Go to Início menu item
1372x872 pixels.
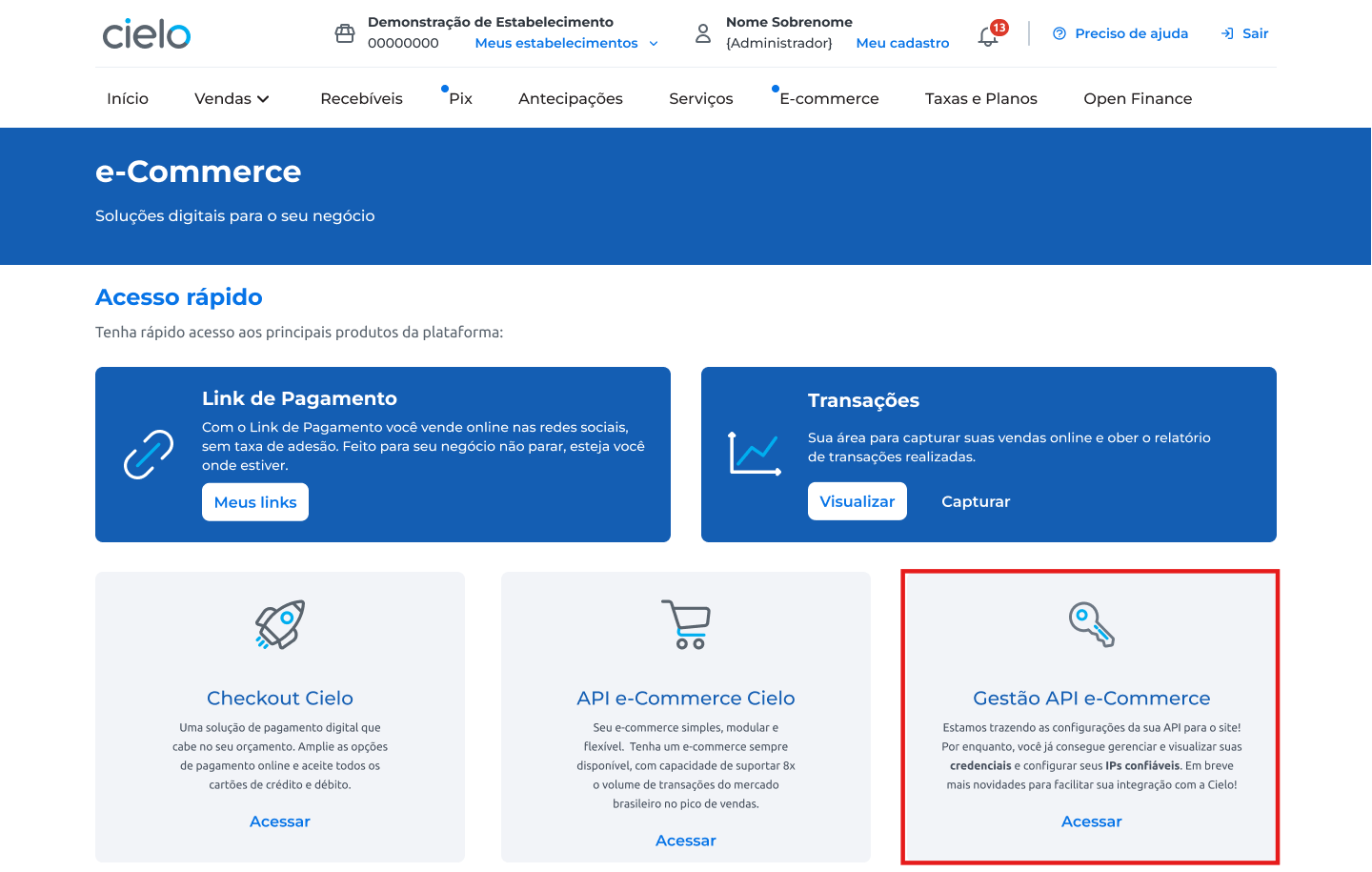pos(128,98)
